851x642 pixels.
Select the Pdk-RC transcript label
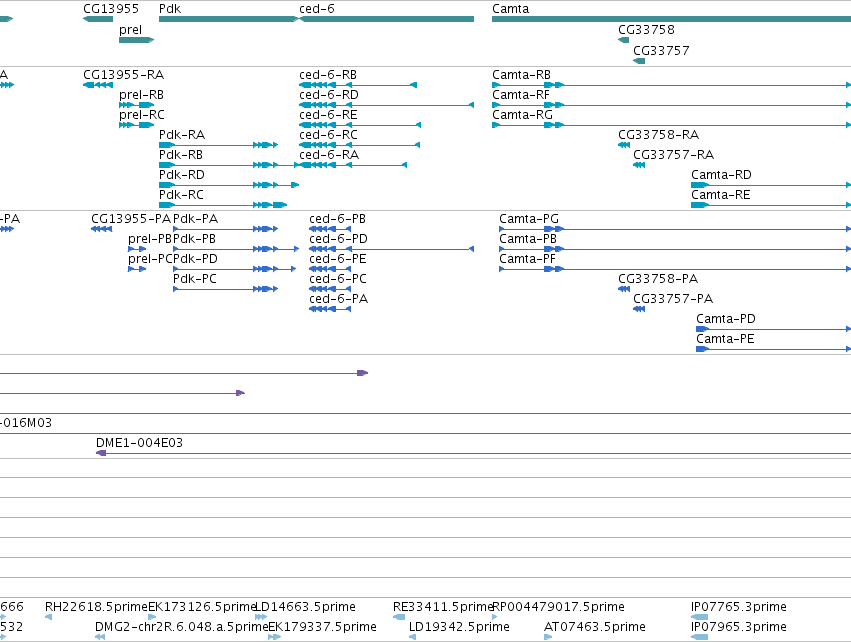click(x=181, y=195)
